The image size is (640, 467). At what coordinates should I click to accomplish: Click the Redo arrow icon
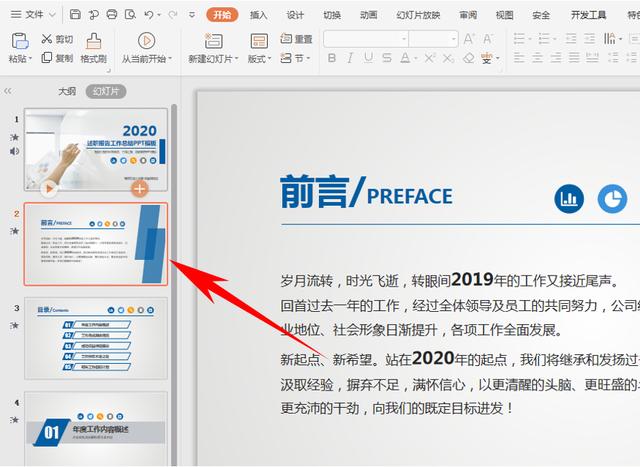click(x=173, y=15)
